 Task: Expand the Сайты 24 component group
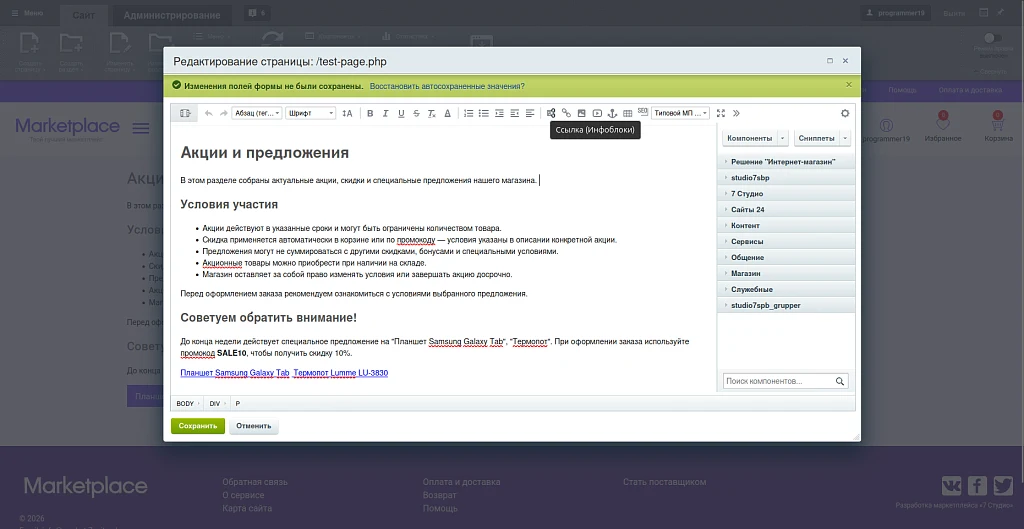coord(786,210)
